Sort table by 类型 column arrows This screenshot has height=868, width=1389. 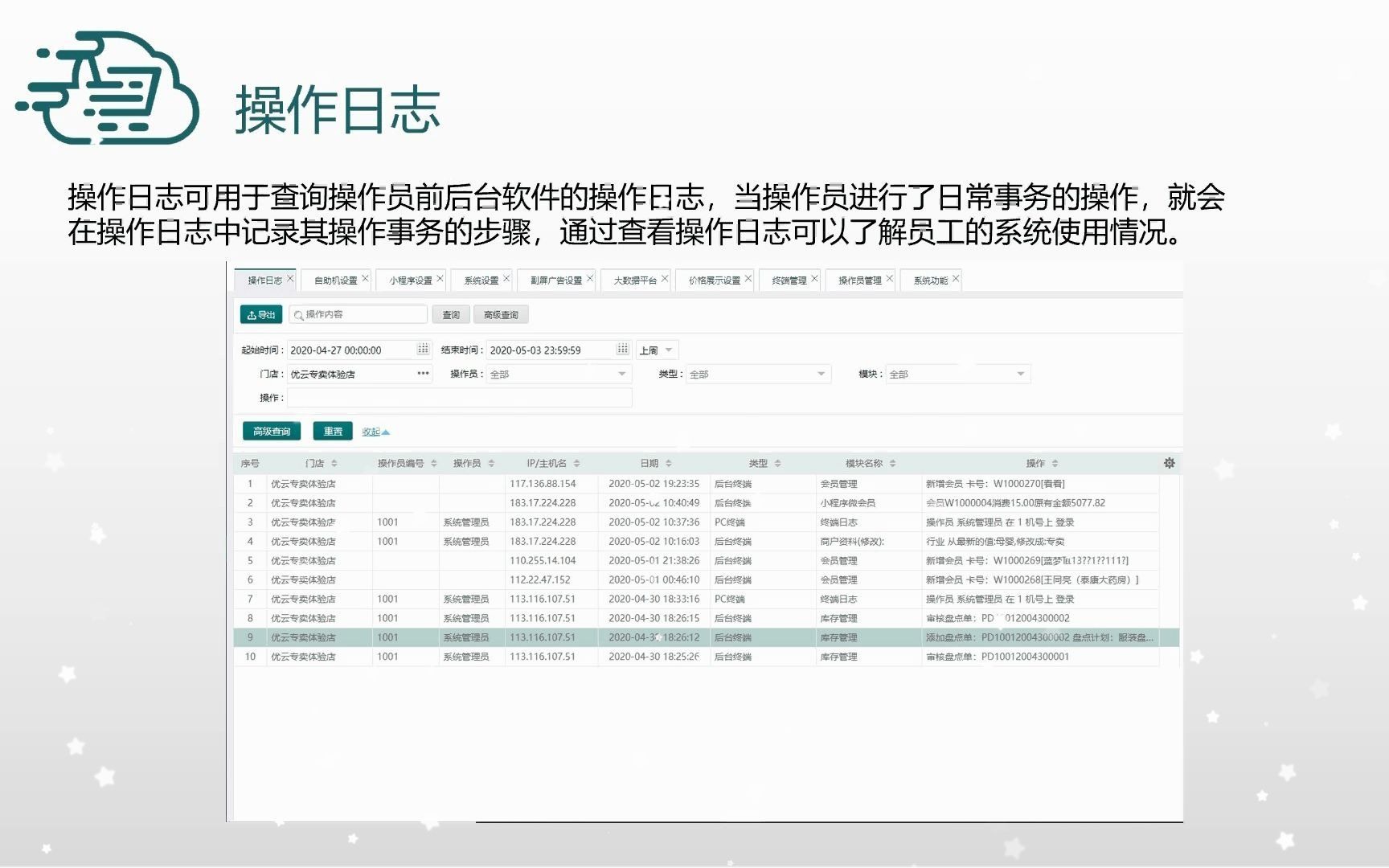click(x=778, y=464)
